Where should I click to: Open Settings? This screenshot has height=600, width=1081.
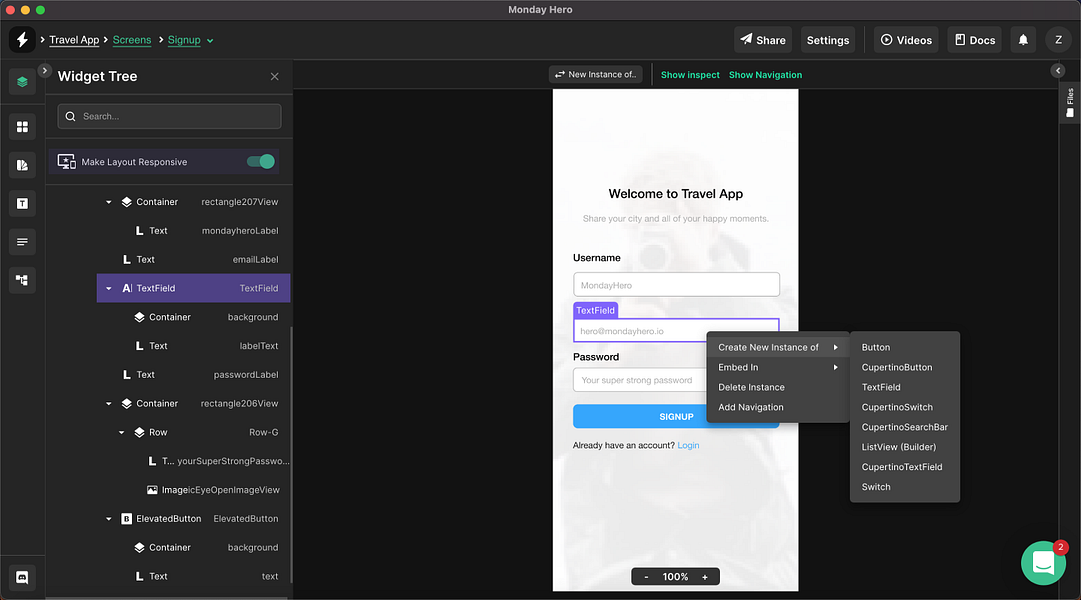[827, 40]
